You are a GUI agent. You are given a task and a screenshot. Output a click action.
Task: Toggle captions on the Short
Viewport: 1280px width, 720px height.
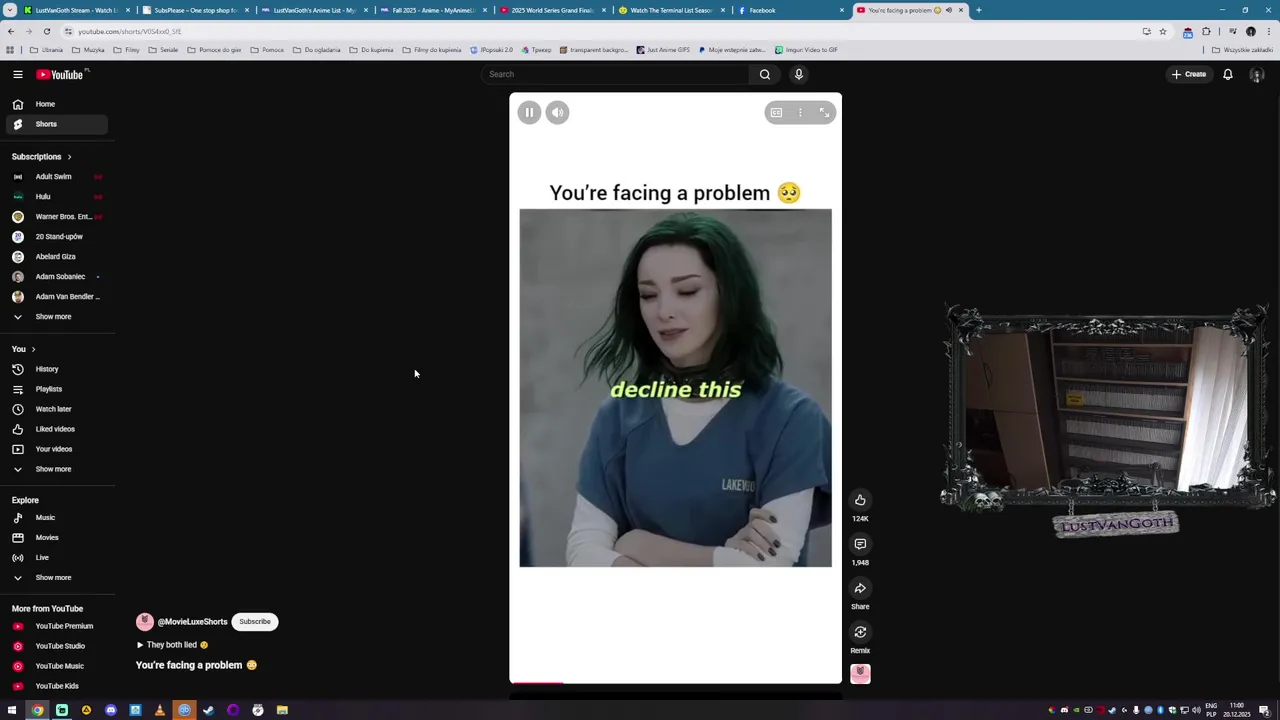pos(776,113)
